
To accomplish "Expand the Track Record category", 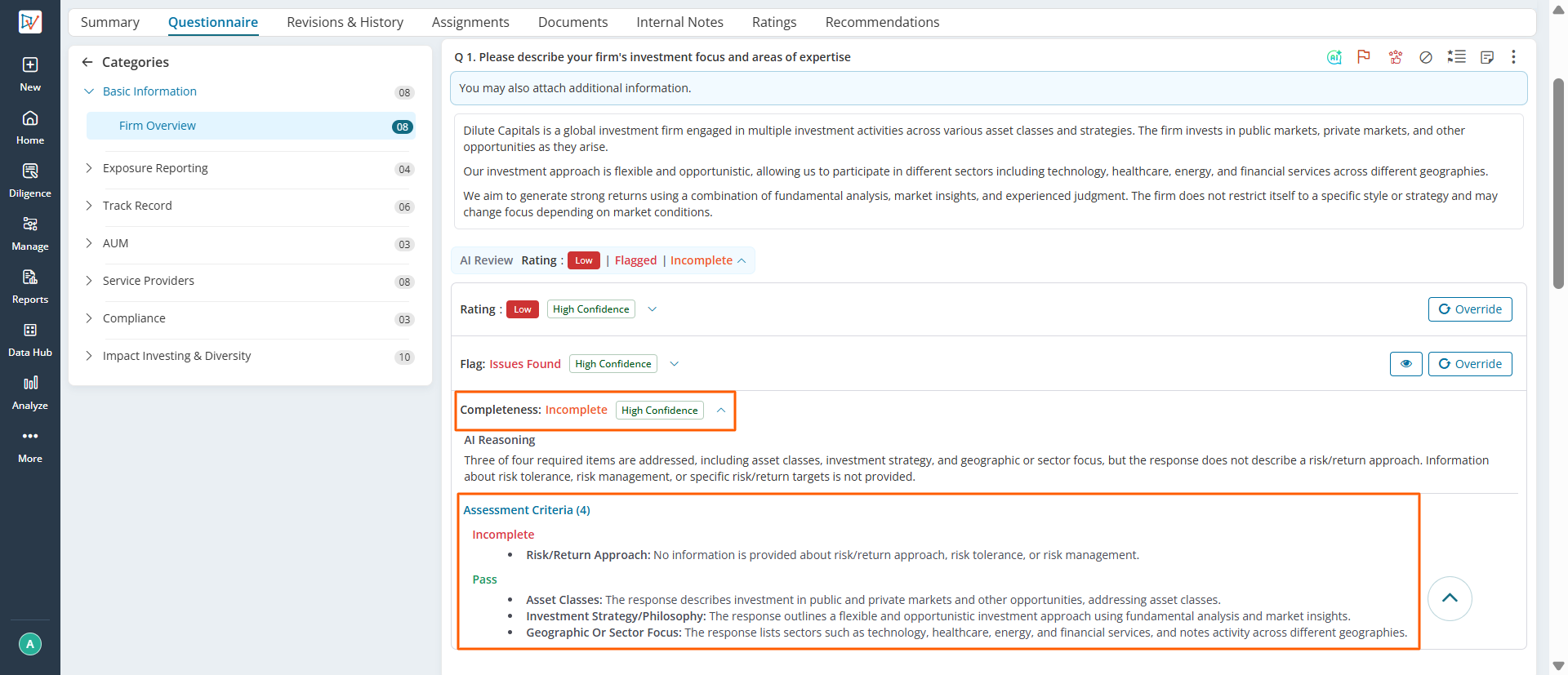I will coord(89,206).
